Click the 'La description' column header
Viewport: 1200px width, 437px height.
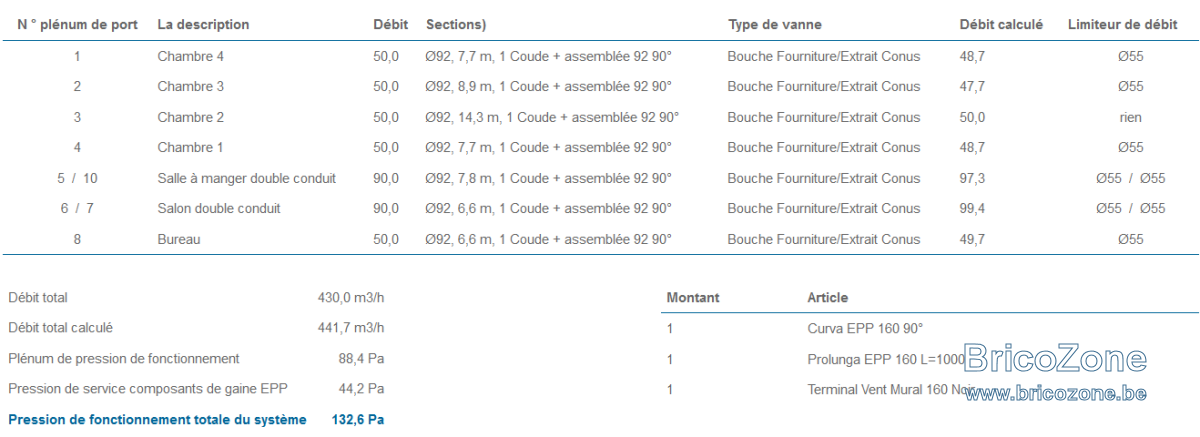tap(204, 24)
